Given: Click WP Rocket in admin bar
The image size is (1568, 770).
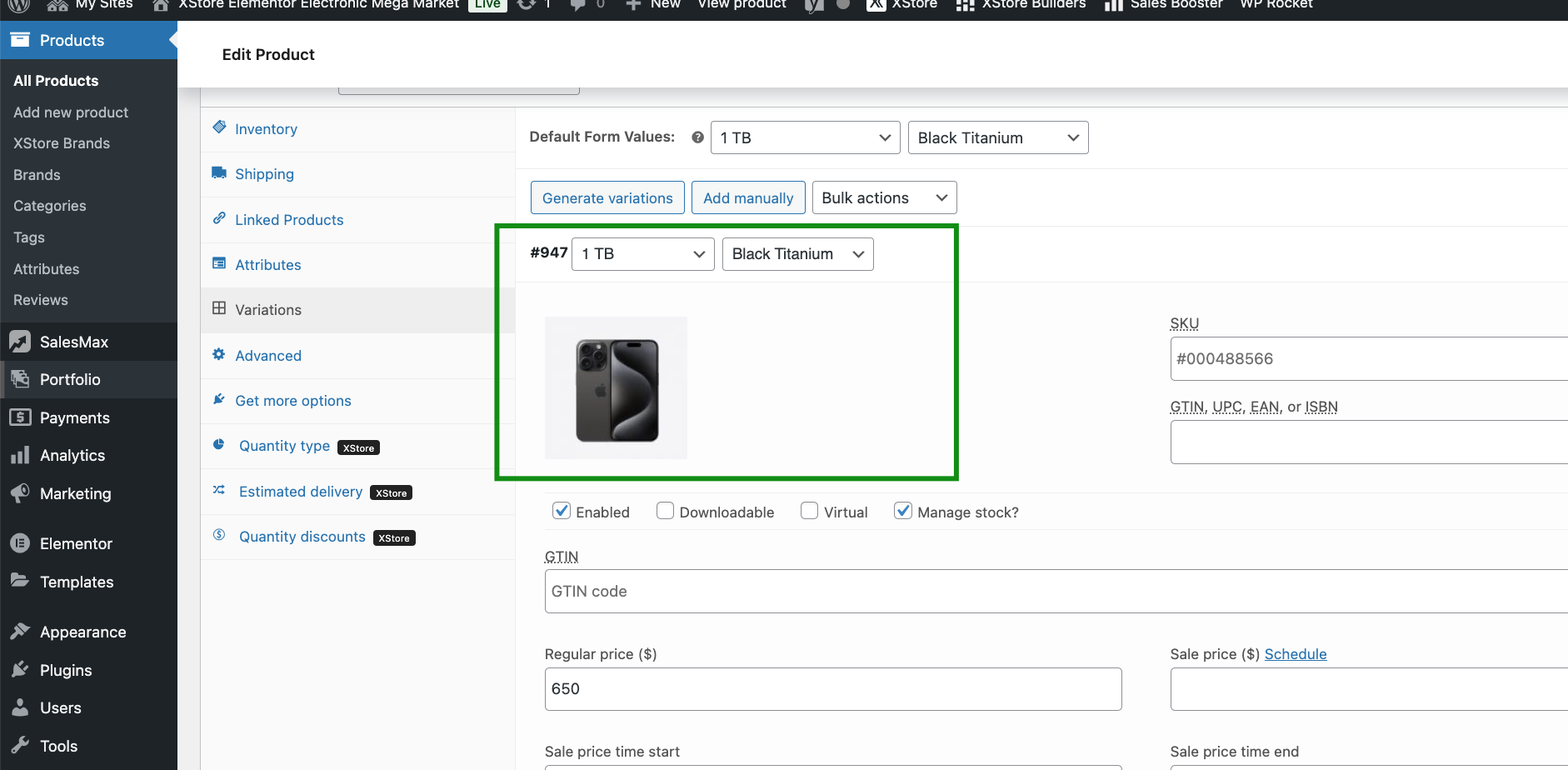Looking at the screenshot, I should click(1276, 4).
